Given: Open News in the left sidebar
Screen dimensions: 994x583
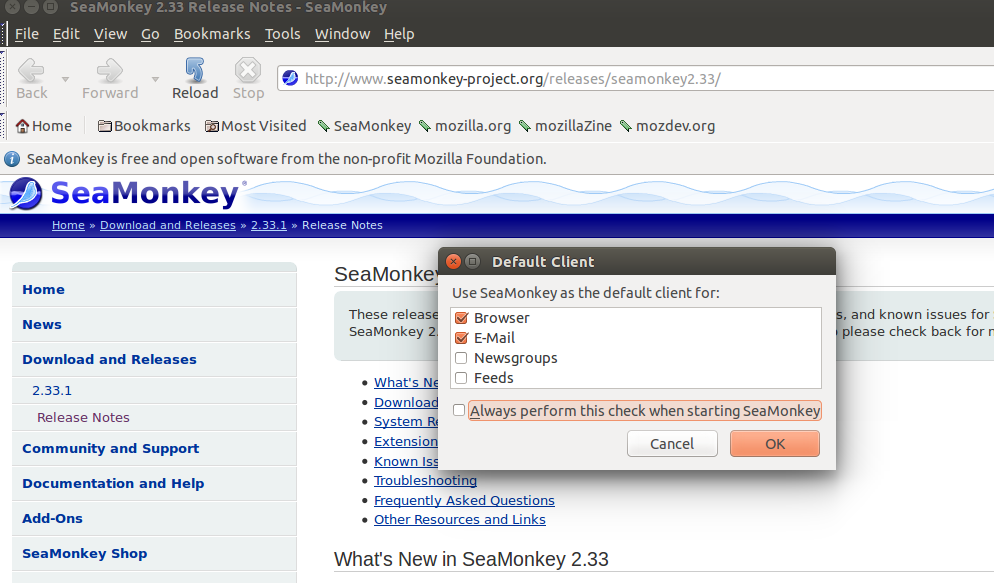Looking at the screenshot, I should tap(154, 324).
